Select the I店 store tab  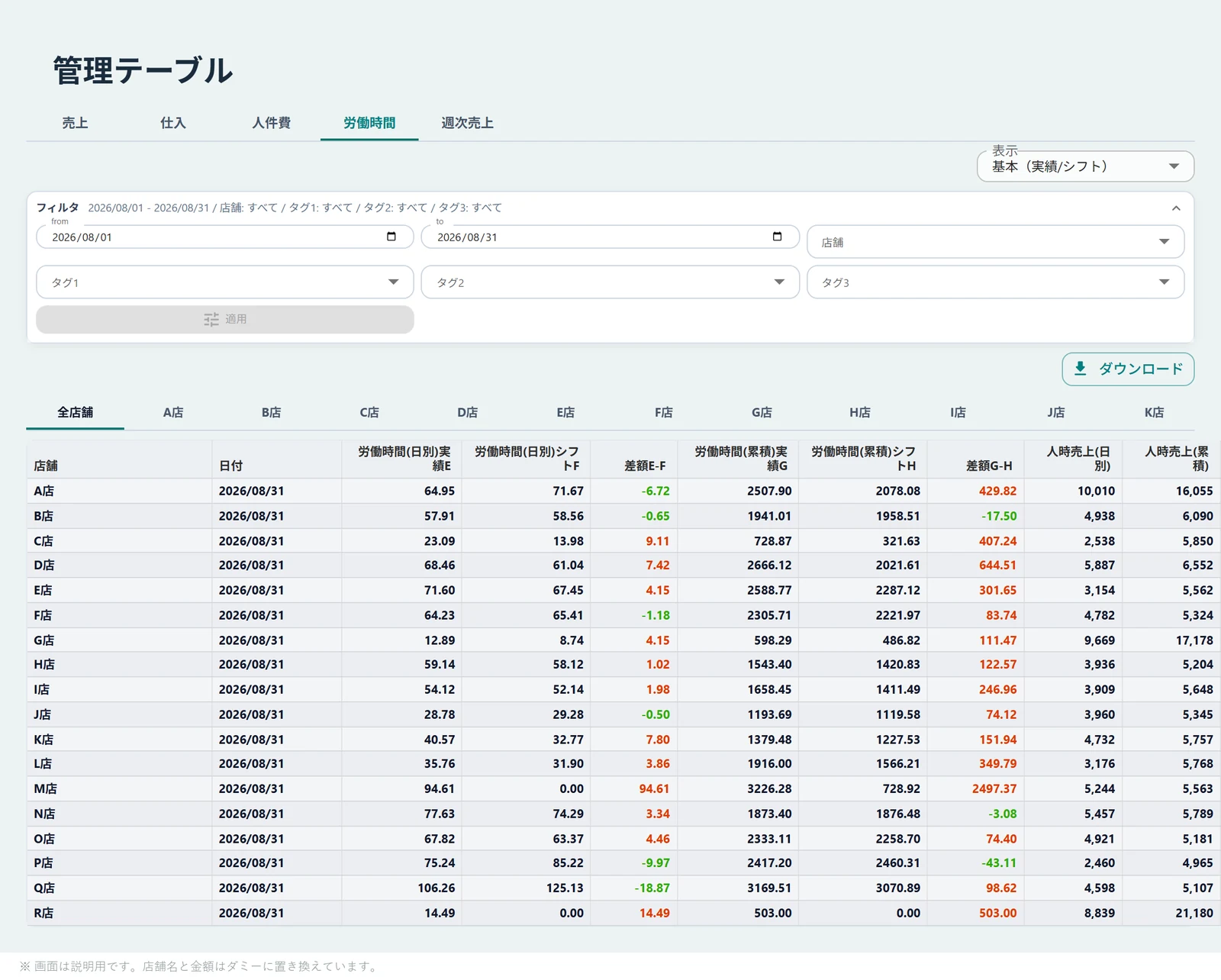[x=958, y=412]
